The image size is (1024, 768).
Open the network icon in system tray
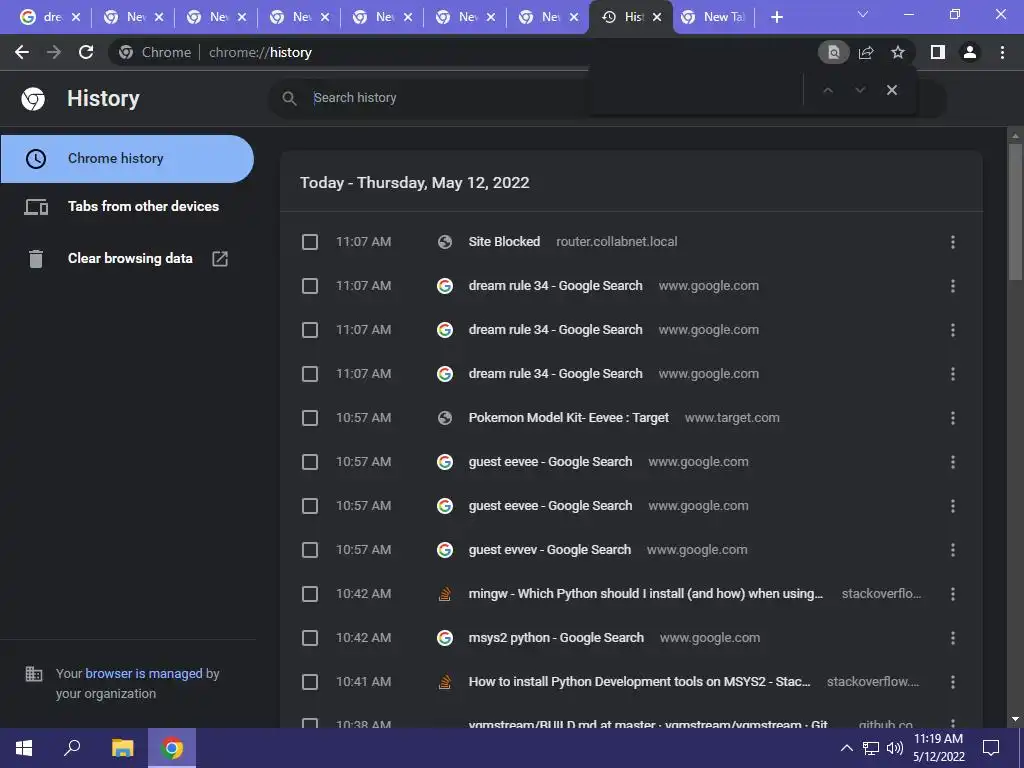tap(871, 748)
